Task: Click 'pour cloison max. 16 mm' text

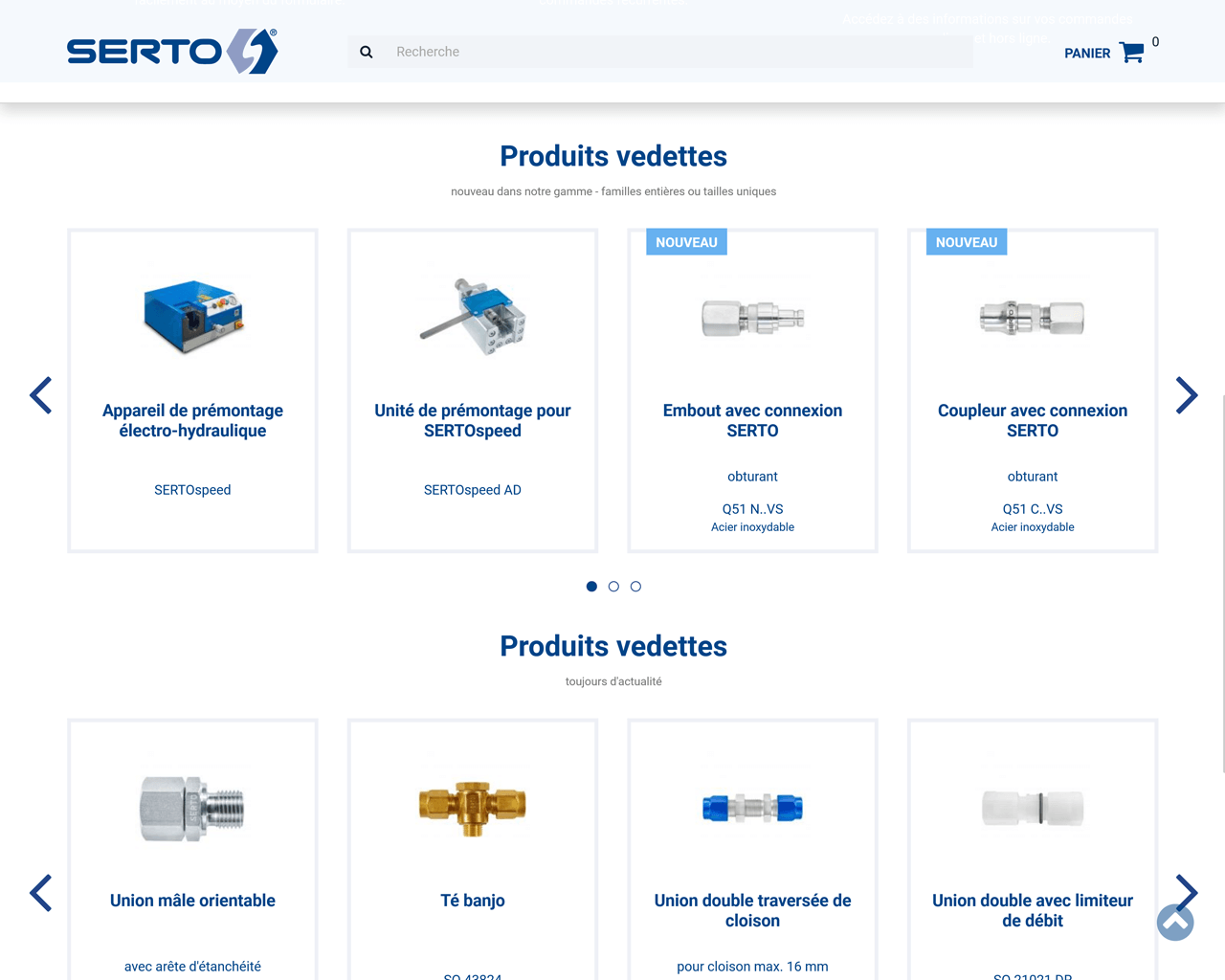Action: click(753, 967)
